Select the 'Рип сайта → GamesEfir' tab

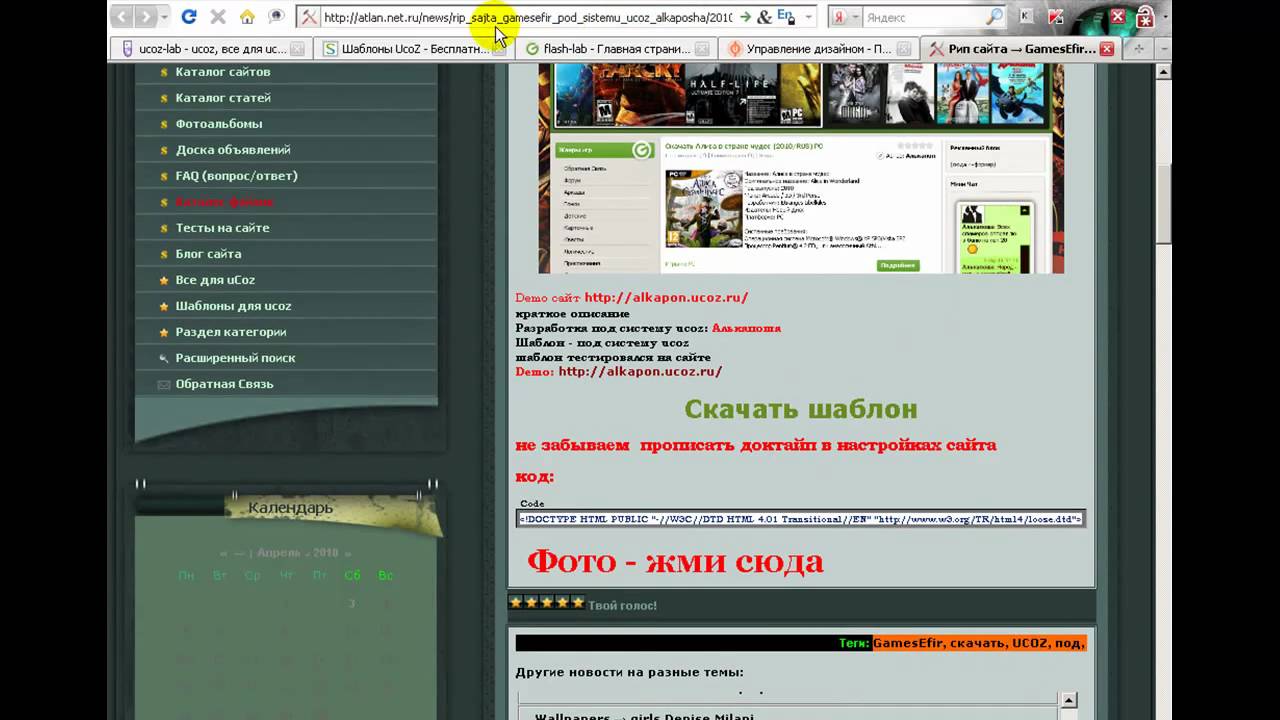tap(1020, 48)
